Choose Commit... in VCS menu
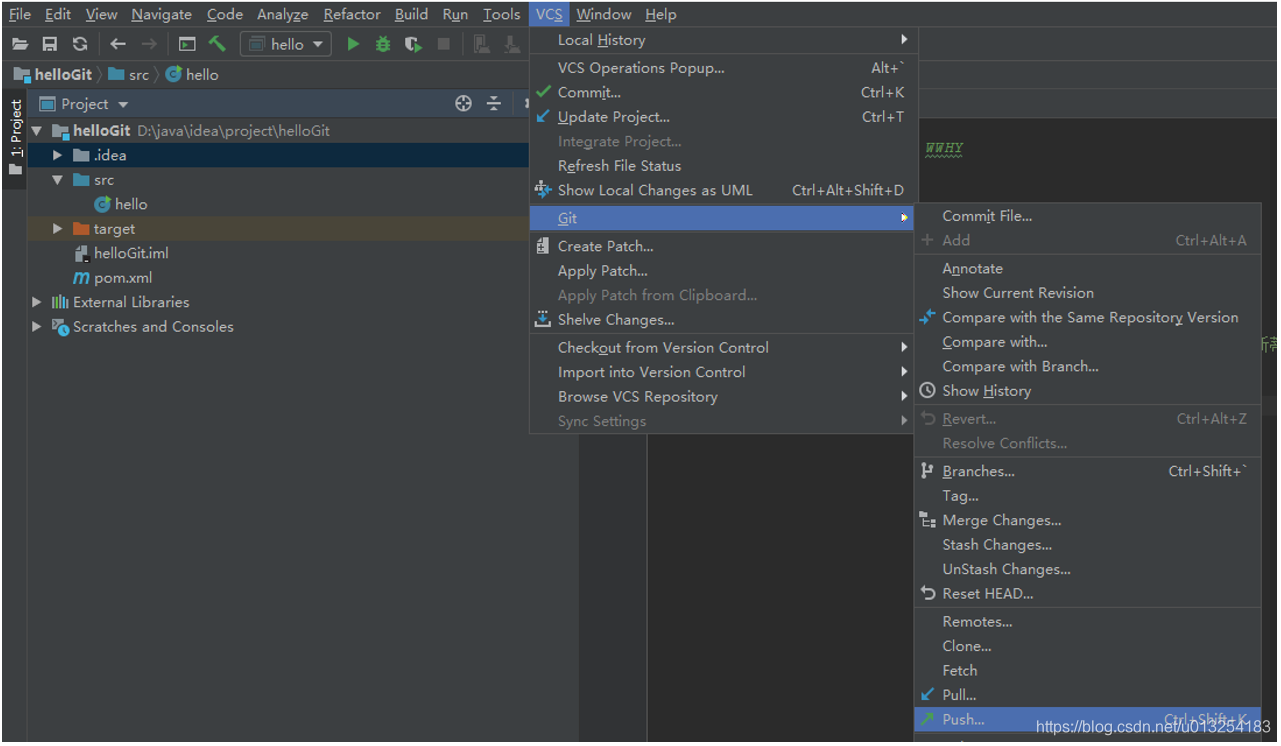 [x=722, y=92]
